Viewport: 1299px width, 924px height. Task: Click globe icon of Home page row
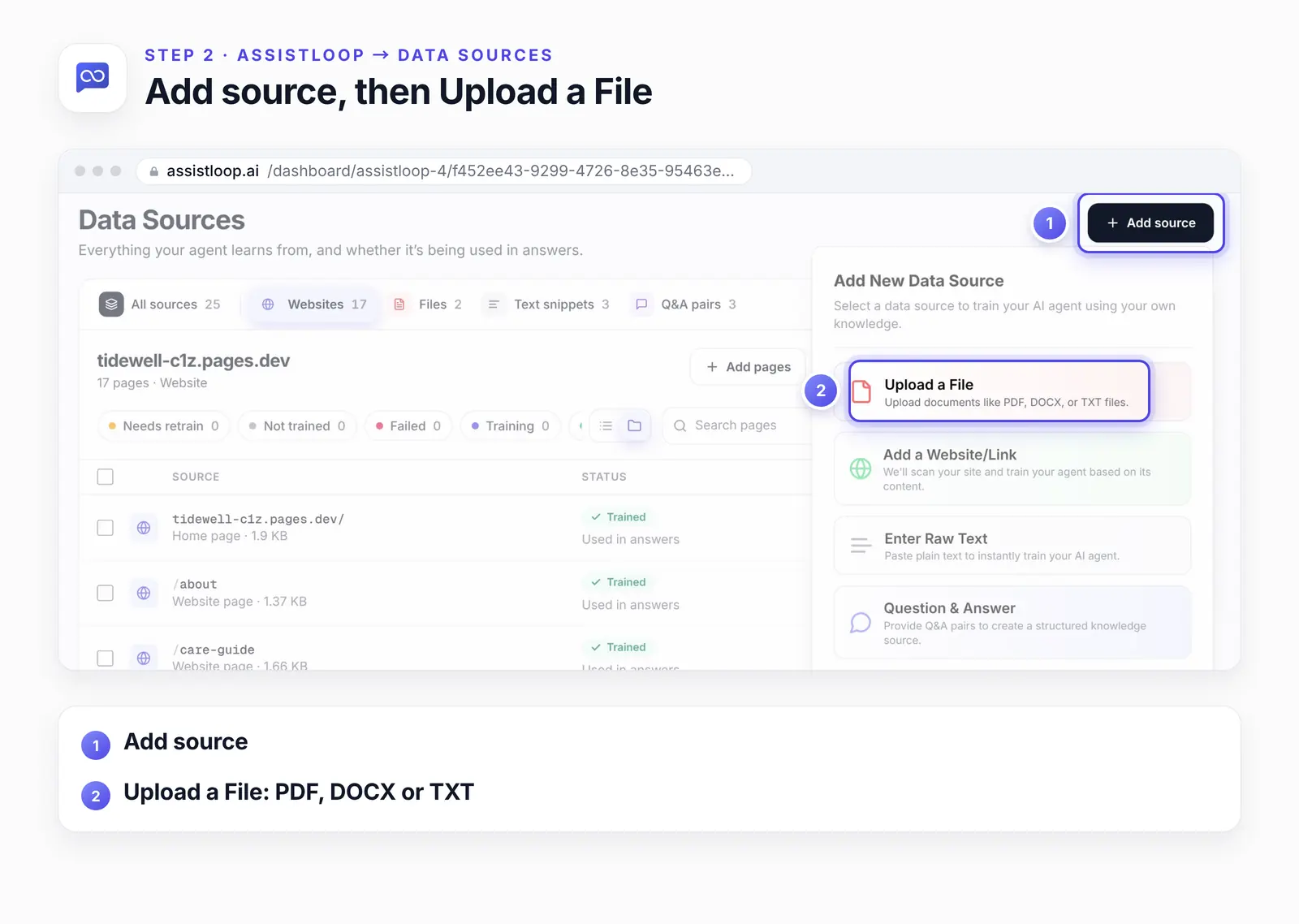(x=144, y=528)
